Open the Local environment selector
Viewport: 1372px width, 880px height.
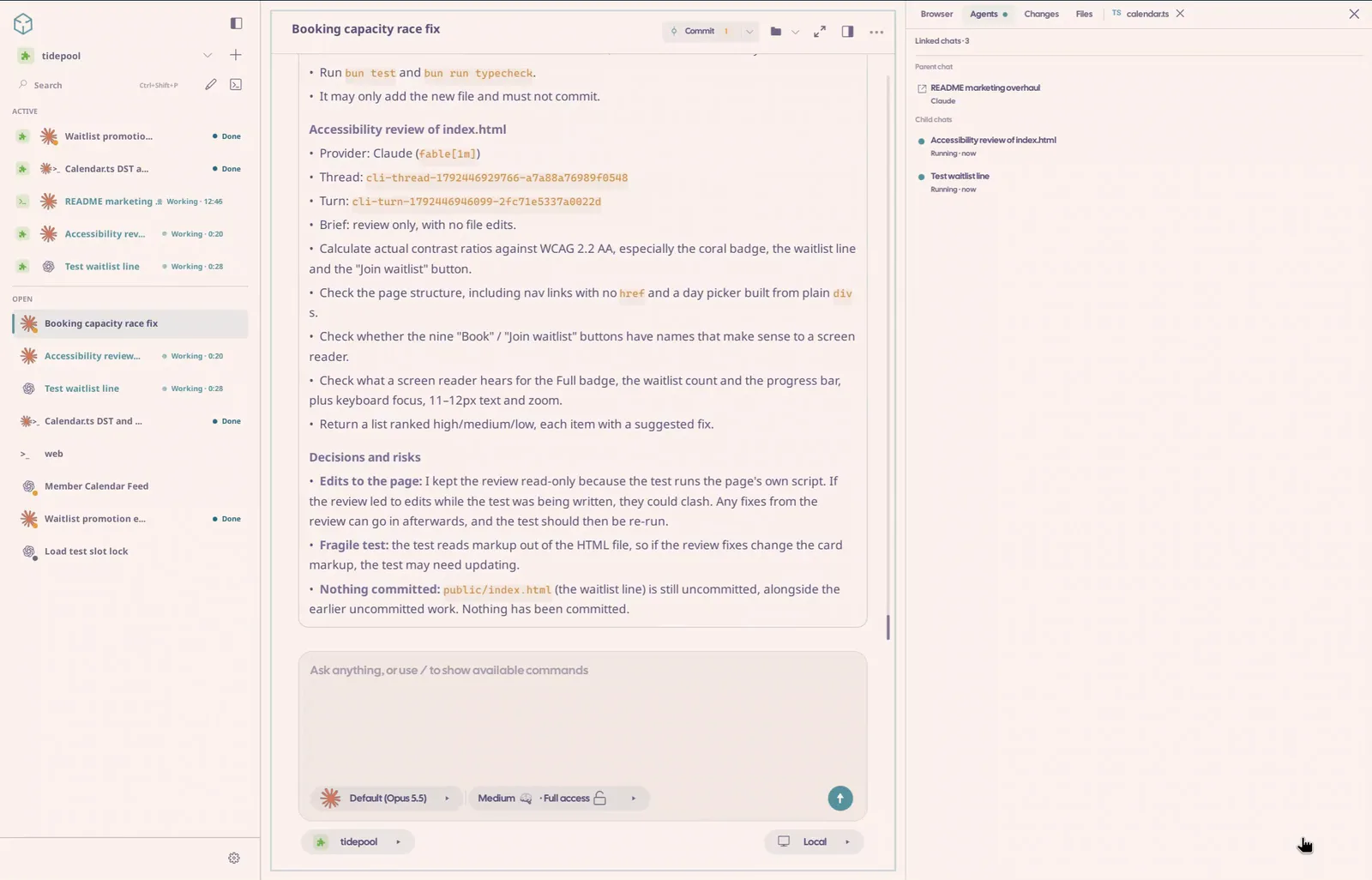click(x=814, y=842)
